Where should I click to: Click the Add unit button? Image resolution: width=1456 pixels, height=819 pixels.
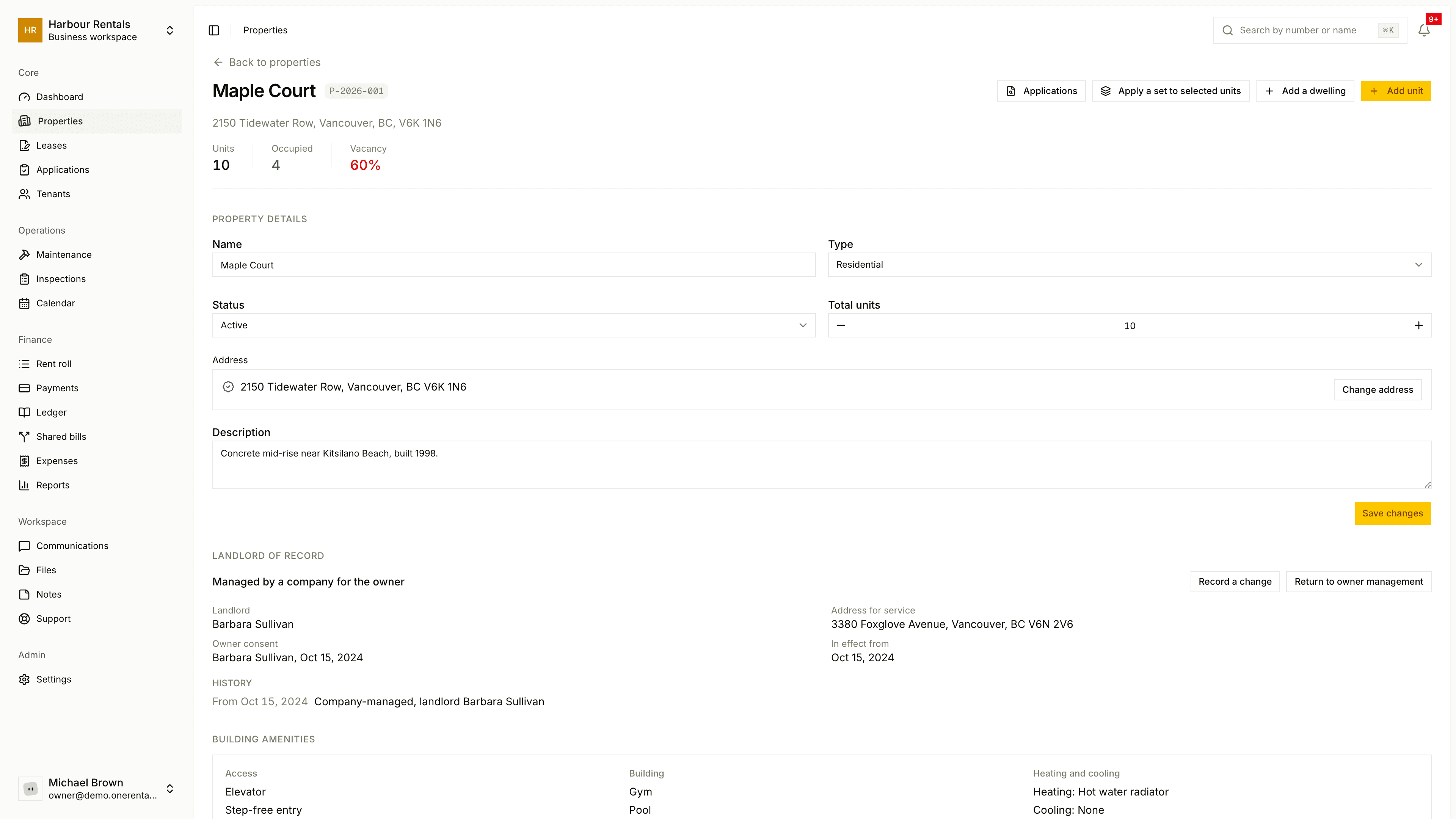click(x=1395, y=91)
